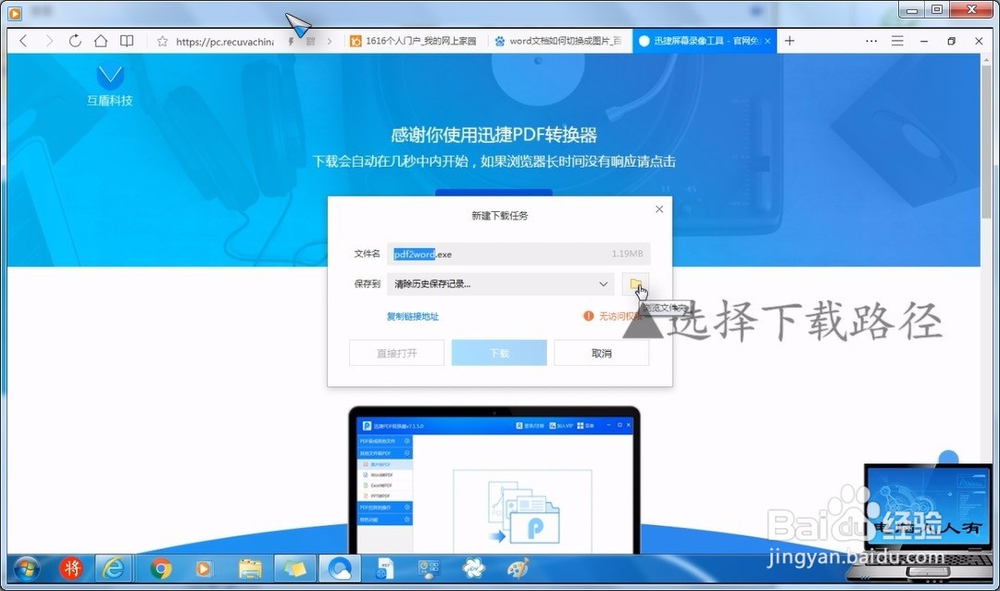
Task: Click the lightning speed mode icon
Action: pos(291,41)
